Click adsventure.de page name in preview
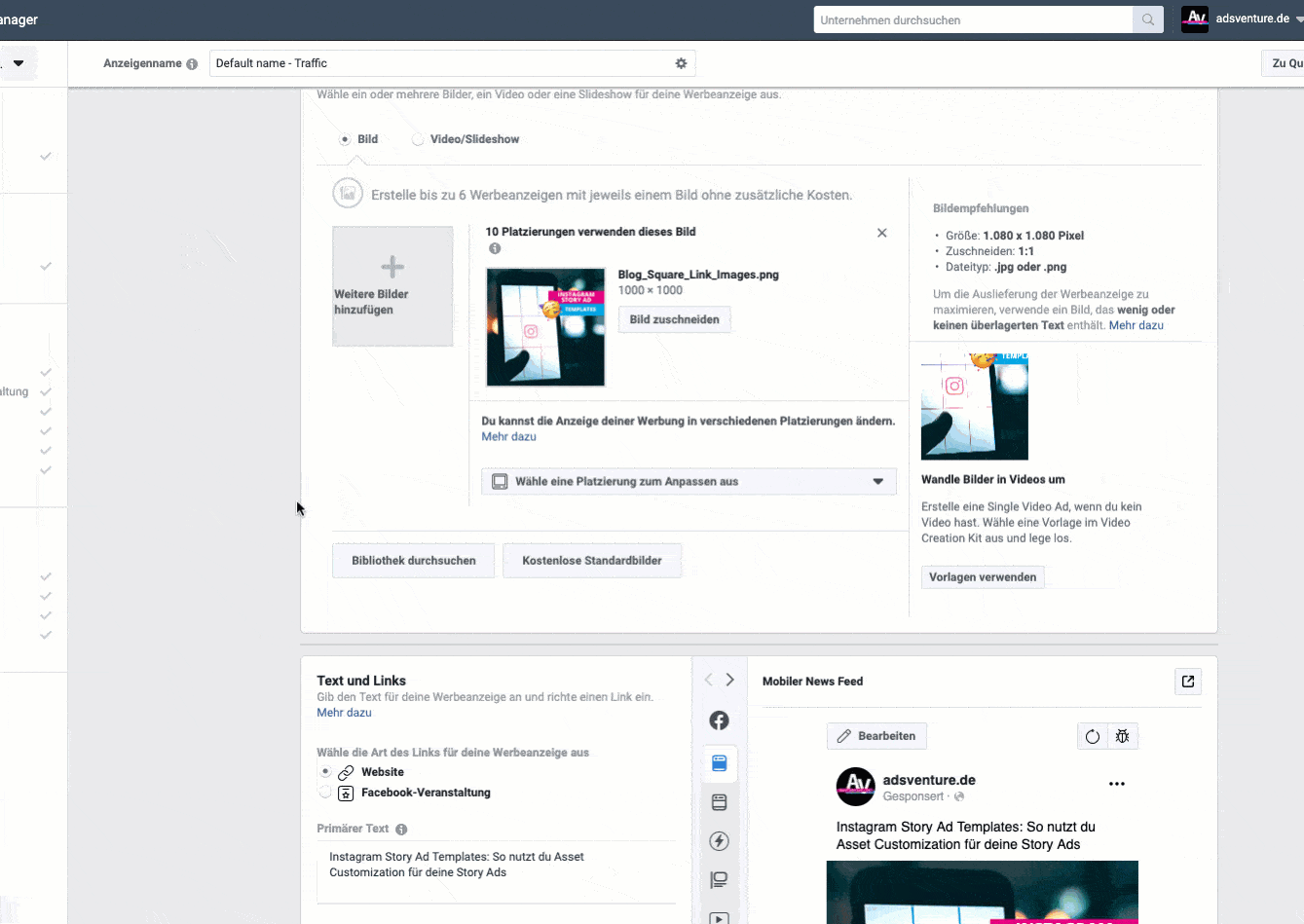Screen dimensions: 1304x924 929,780
